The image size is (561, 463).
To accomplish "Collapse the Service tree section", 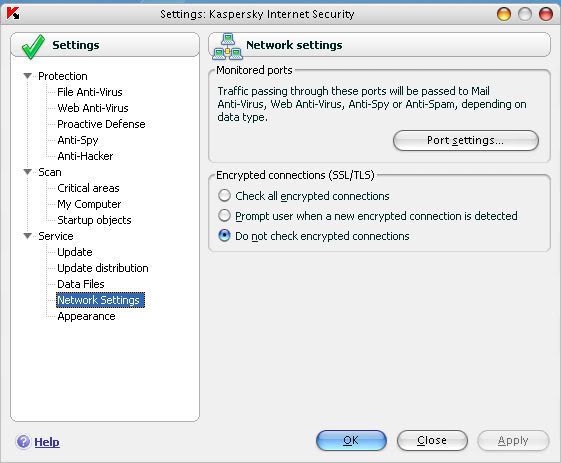I will pyautogui.click(x=28, y=236).
